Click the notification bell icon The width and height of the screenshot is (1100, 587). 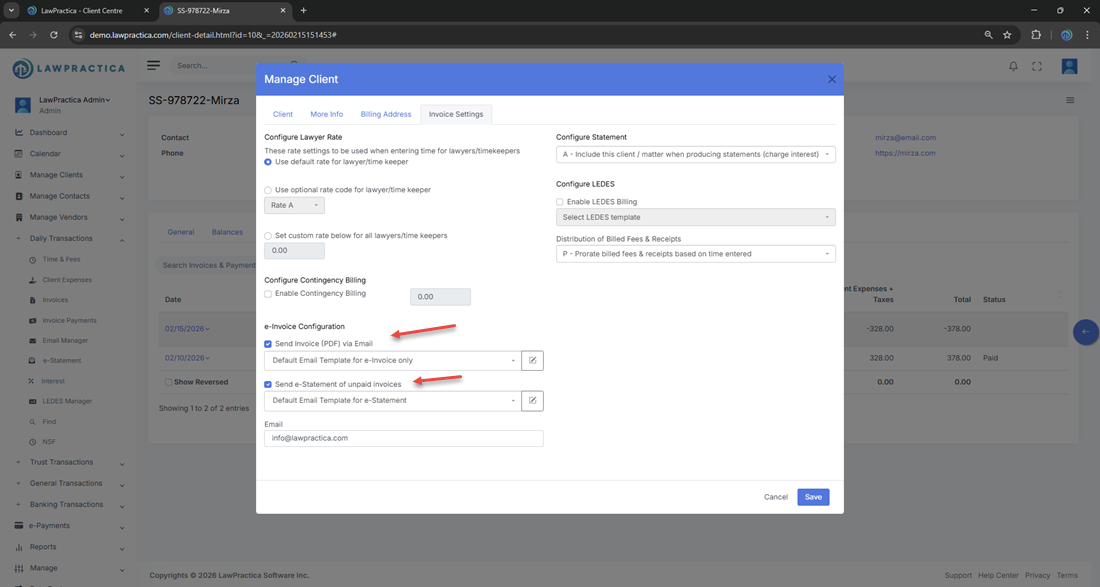(x=1013, y=66)
